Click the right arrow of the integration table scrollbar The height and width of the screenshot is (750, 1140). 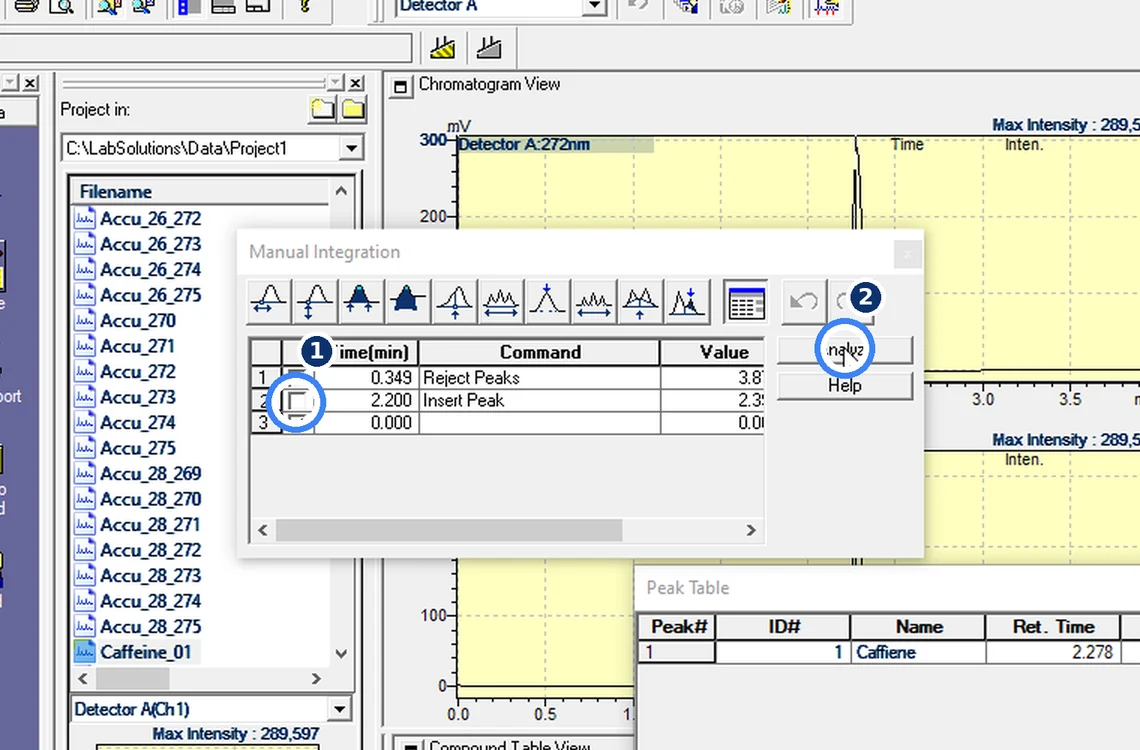[751, 531]
